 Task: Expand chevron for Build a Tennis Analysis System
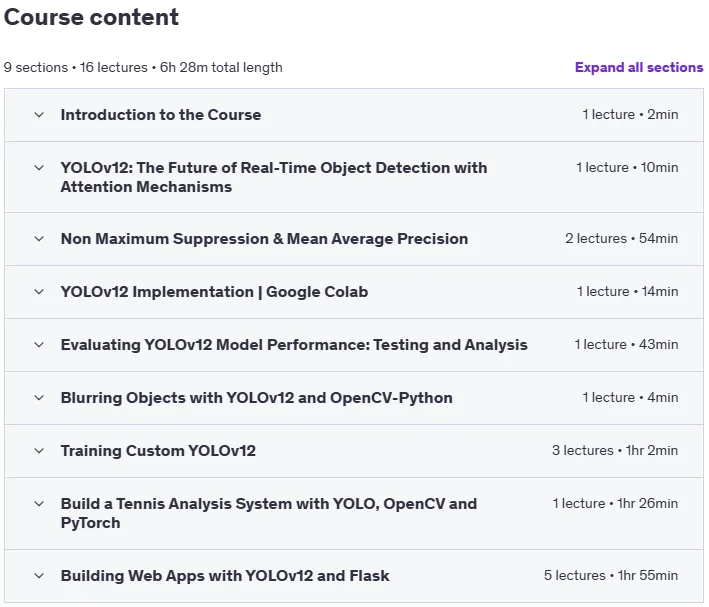point(39,503)
